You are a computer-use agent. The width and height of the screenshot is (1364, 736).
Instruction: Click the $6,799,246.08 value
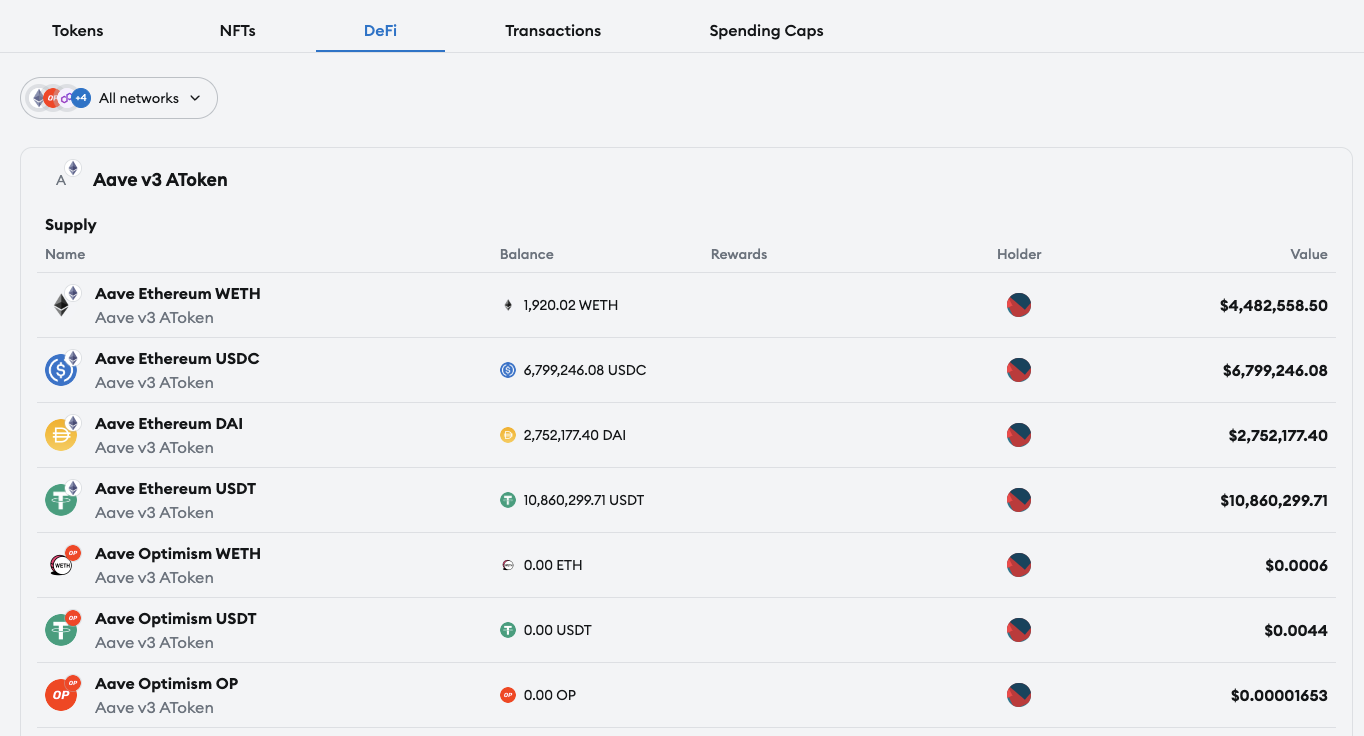[1275, 370]
